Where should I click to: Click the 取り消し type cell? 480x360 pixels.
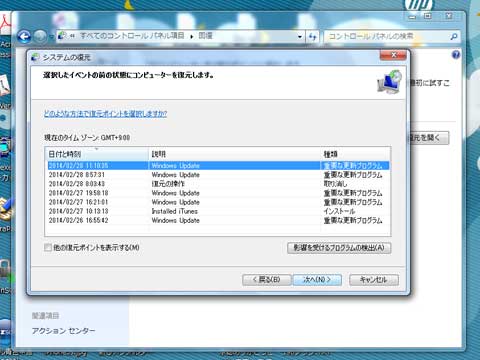335,184
